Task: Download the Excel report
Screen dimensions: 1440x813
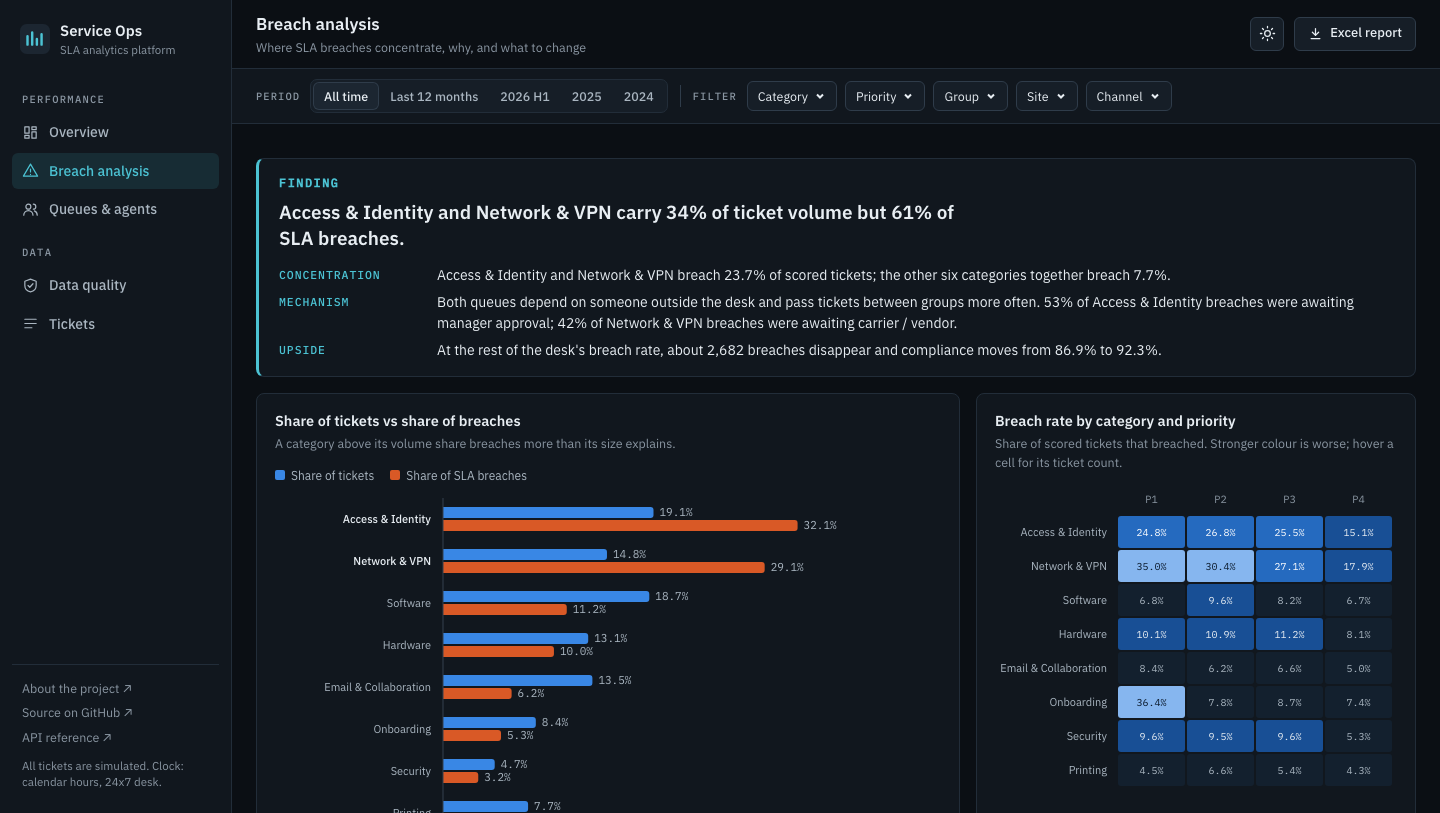Action: tap(1355, 33)
